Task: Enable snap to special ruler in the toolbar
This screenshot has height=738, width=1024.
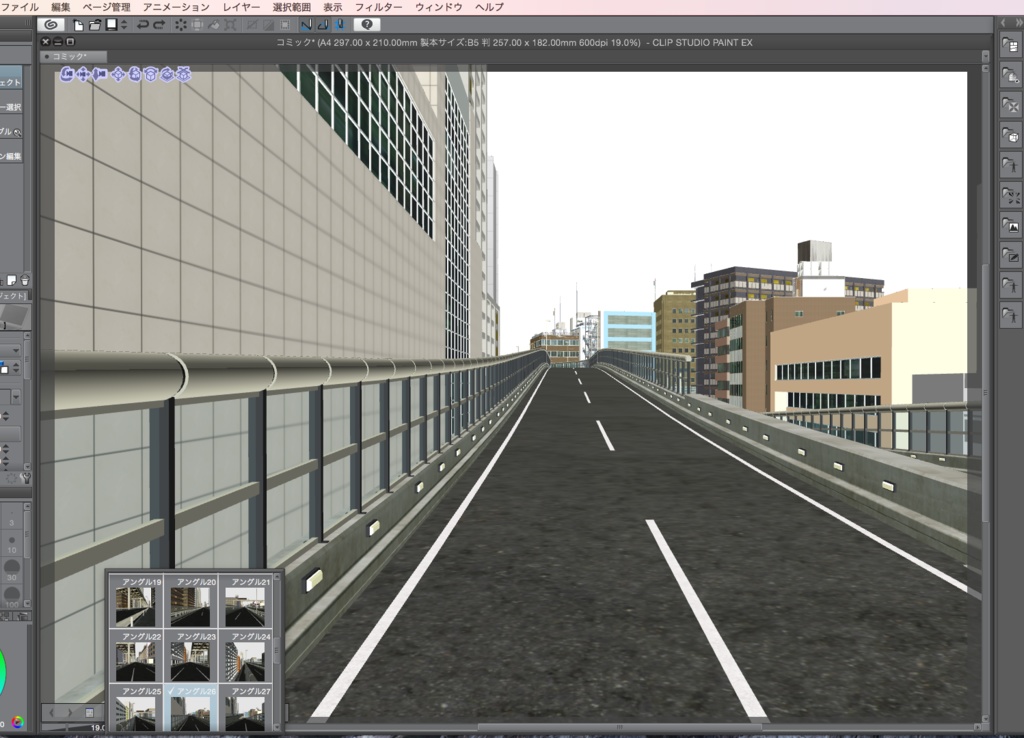Action: (x=323, y=24)
